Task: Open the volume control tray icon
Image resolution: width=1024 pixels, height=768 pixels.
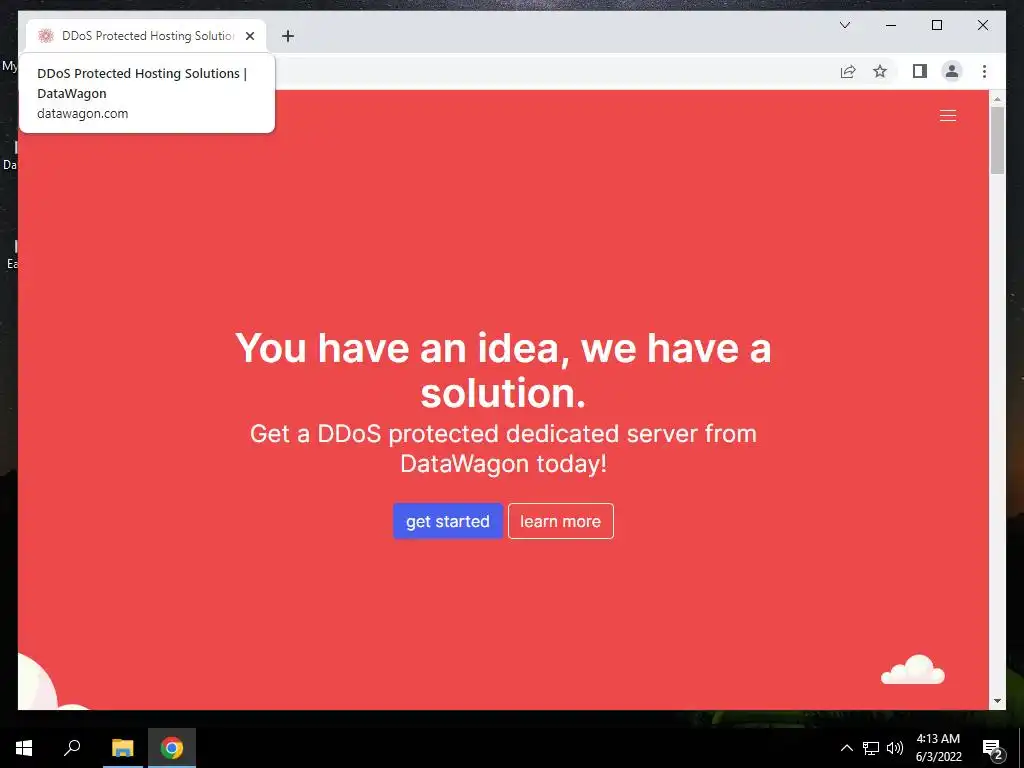Action: (895, 748)
